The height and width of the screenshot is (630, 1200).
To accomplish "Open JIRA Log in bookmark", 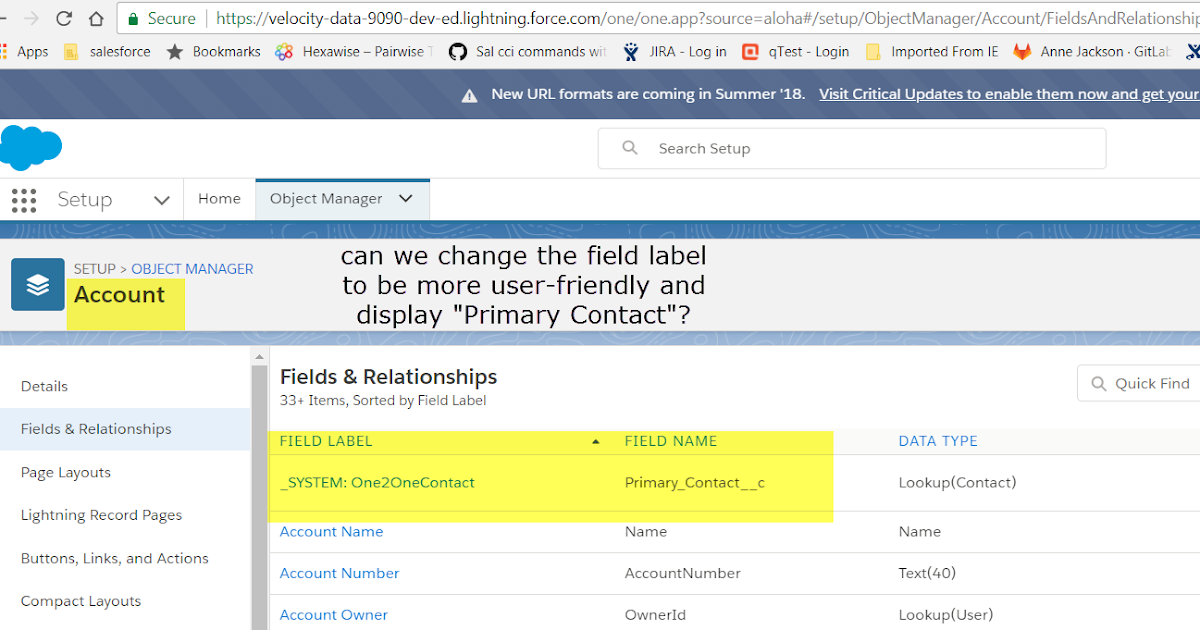I will click(674, 52).
